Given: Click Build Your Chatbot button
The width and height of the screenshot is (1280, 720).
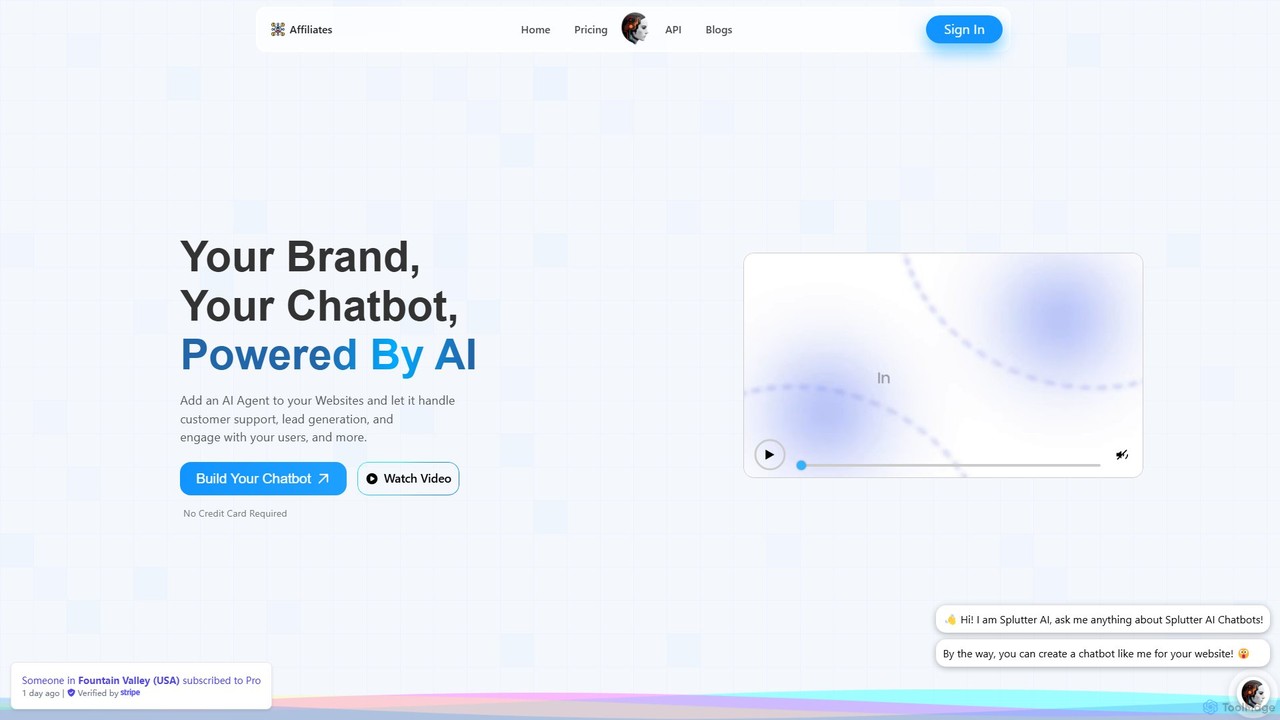Looking at the screenshot, I should 263,478.
